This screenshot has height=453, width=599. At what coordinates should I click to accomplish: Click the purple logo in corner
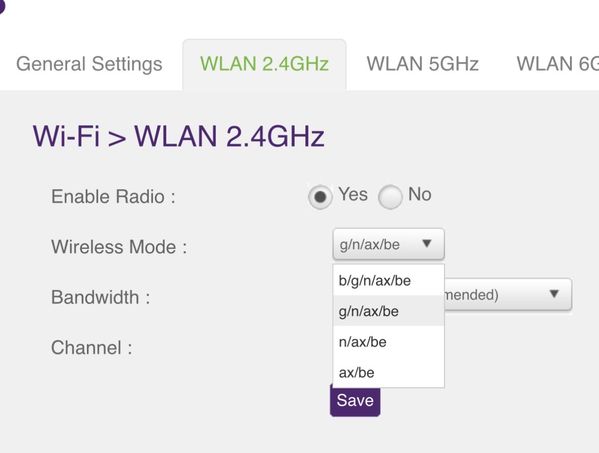click(x=2, y=6)
